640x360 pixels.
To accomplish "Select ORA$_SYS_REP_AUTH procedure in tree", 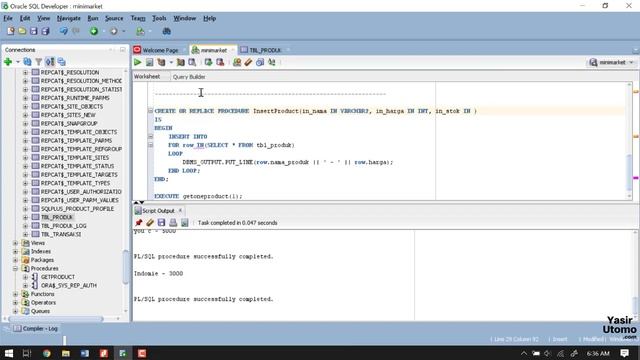I will click(69, 285).
